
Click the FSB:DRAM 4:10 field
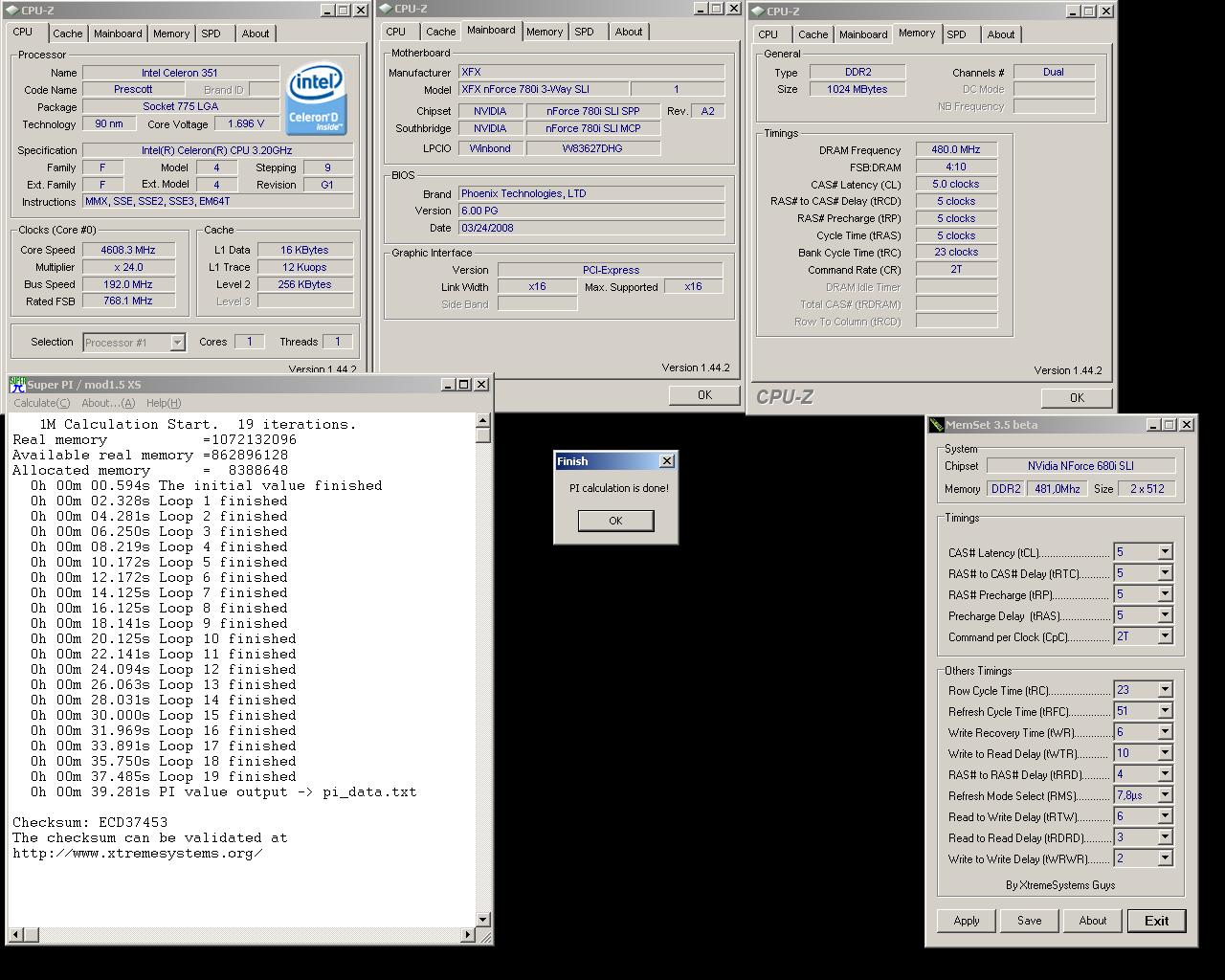click(955, 167)
